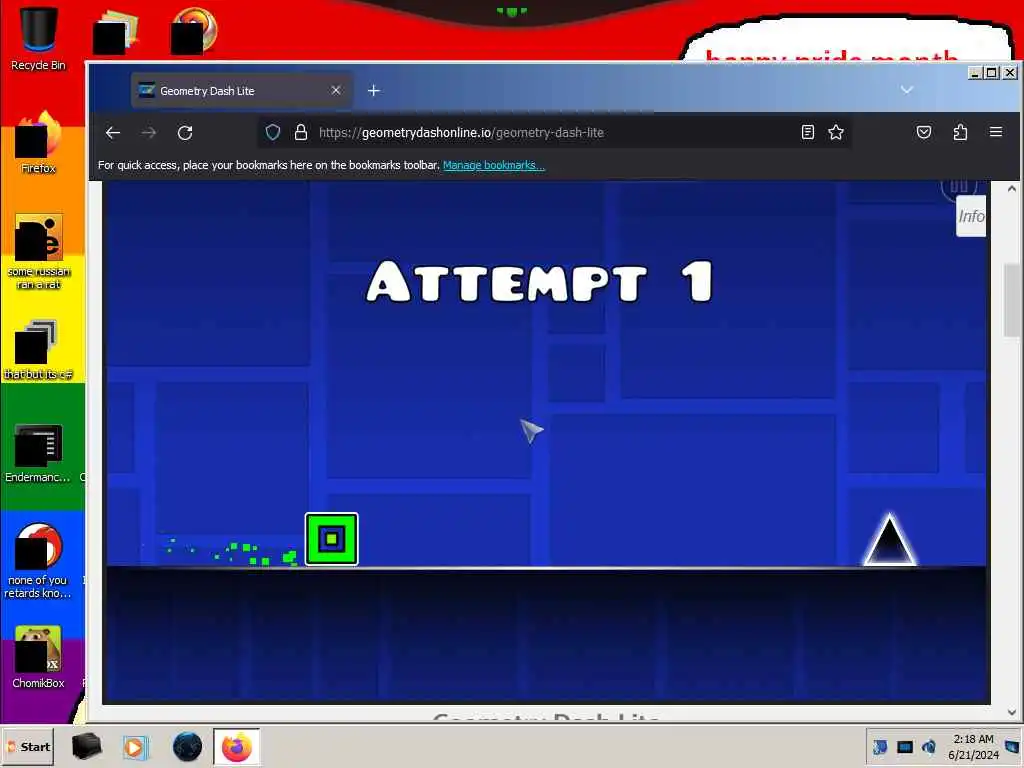Launch media player from taskbar
This screenshot has width=1024, height=768.
[135, 747]
